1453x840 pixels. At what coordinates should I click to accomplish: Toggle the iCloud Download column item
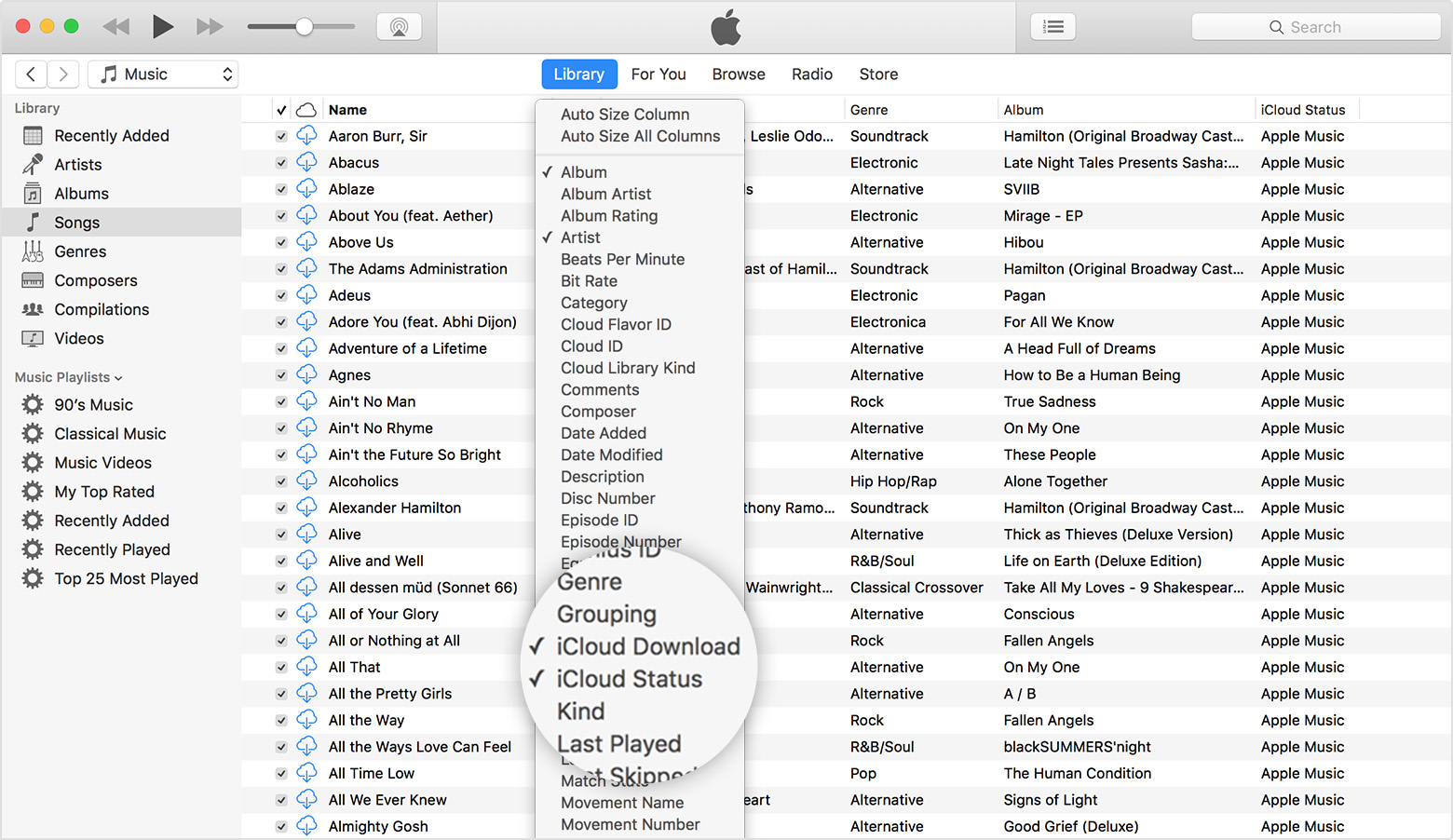(x=648, y=646)
